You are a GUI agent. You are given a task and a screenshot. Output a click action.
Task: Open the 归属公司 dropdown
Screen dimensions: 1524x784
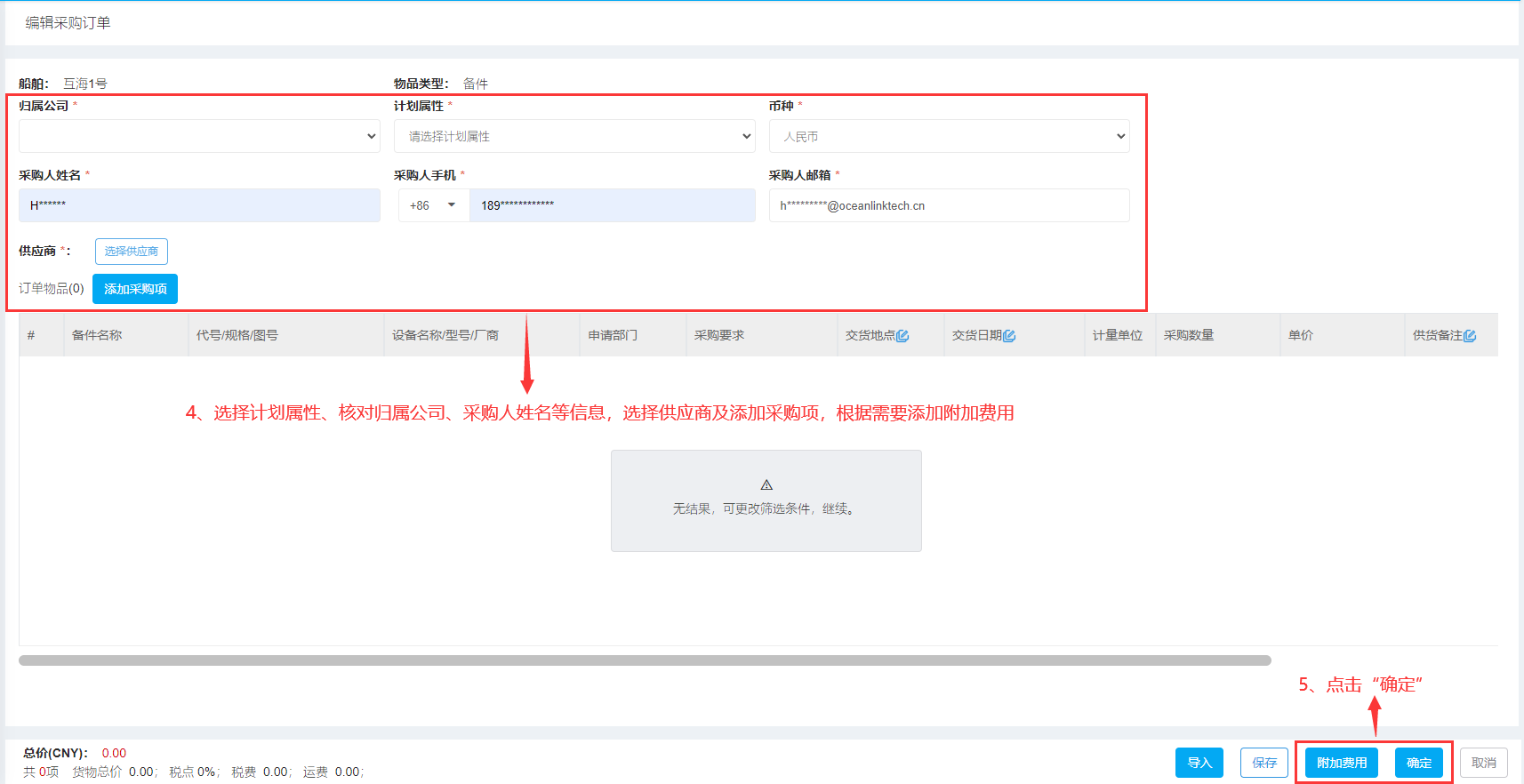[199, 136]
